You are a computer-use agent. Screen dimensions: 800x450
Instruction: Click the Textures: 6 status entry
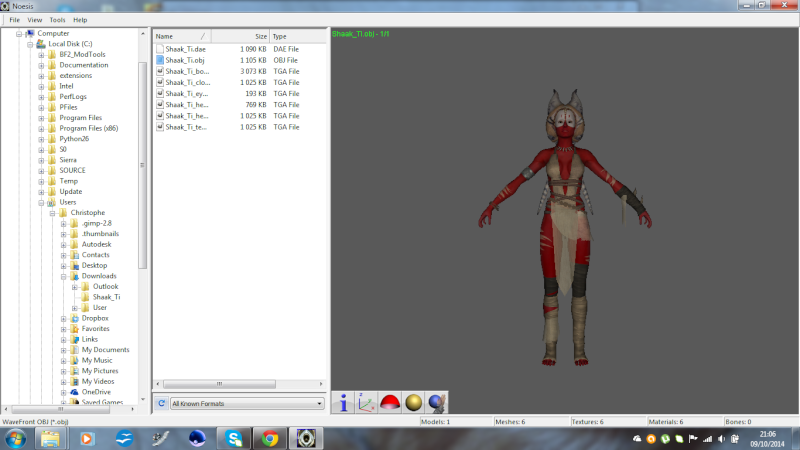click(608, 422)
